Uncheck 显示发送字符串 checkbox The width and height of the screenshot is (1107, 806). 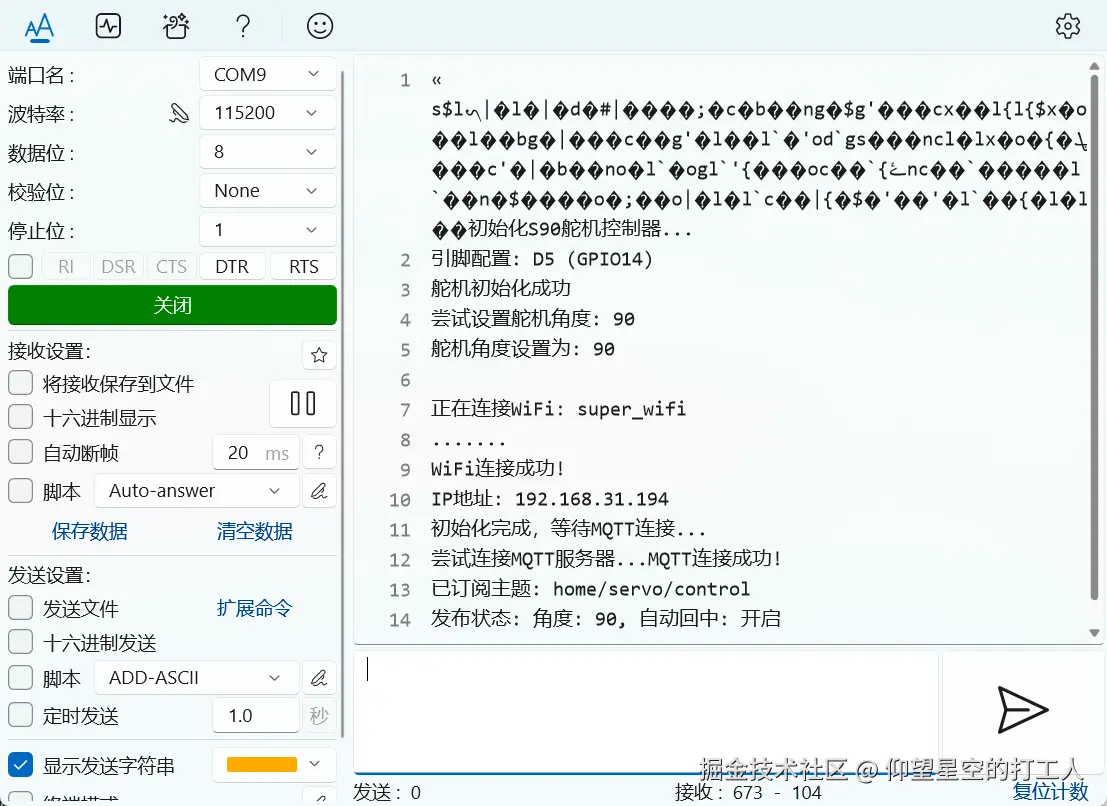coord(20,765)
